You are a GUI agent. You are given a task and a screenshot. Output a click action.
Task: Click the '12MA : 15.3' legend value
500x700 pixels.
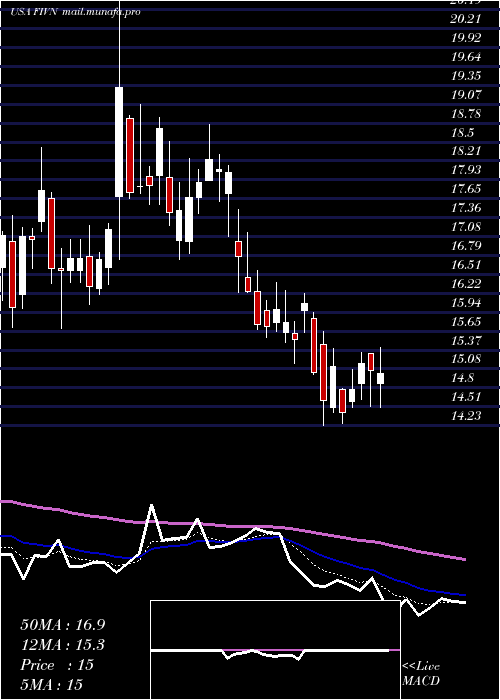point(63,645)
